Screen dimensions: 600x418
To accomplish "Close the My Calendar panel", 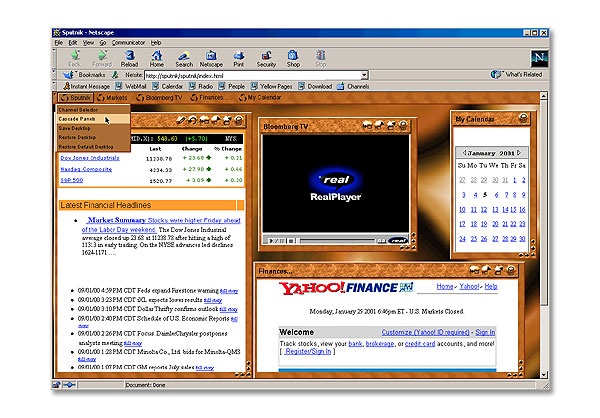I will 523,118.
